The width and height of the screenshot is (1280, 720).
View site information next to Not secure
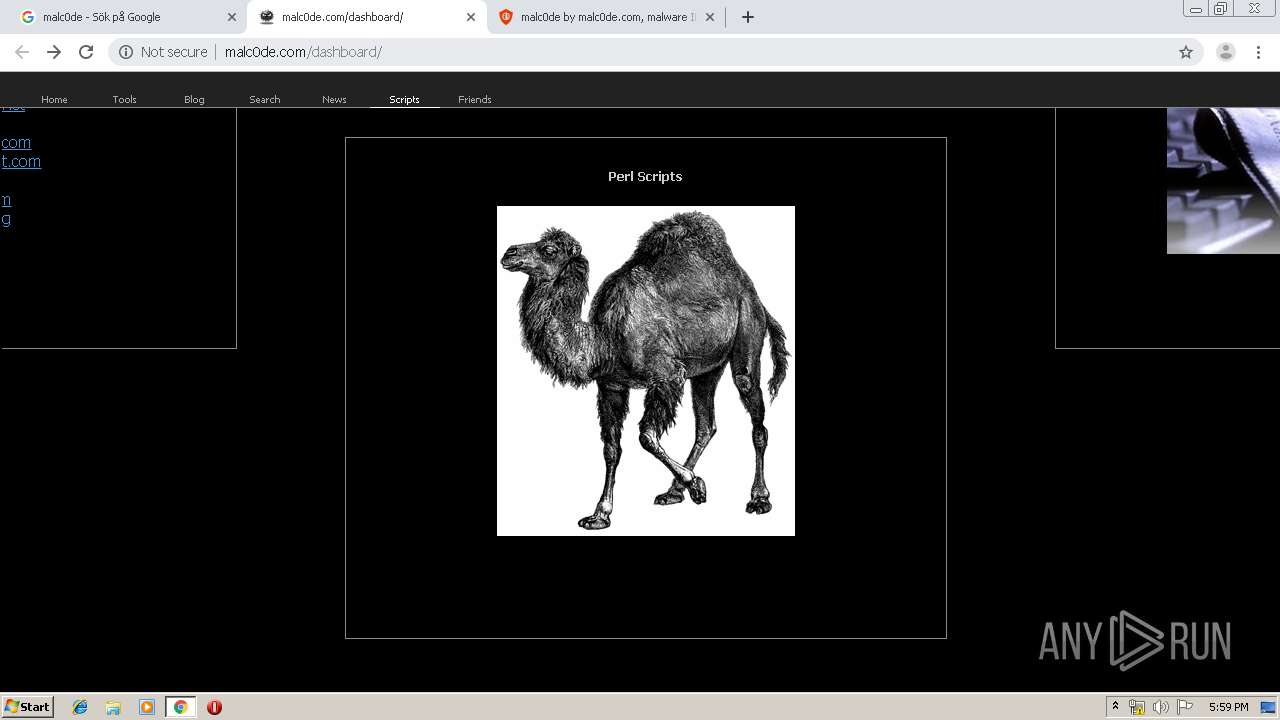[126, 52]
